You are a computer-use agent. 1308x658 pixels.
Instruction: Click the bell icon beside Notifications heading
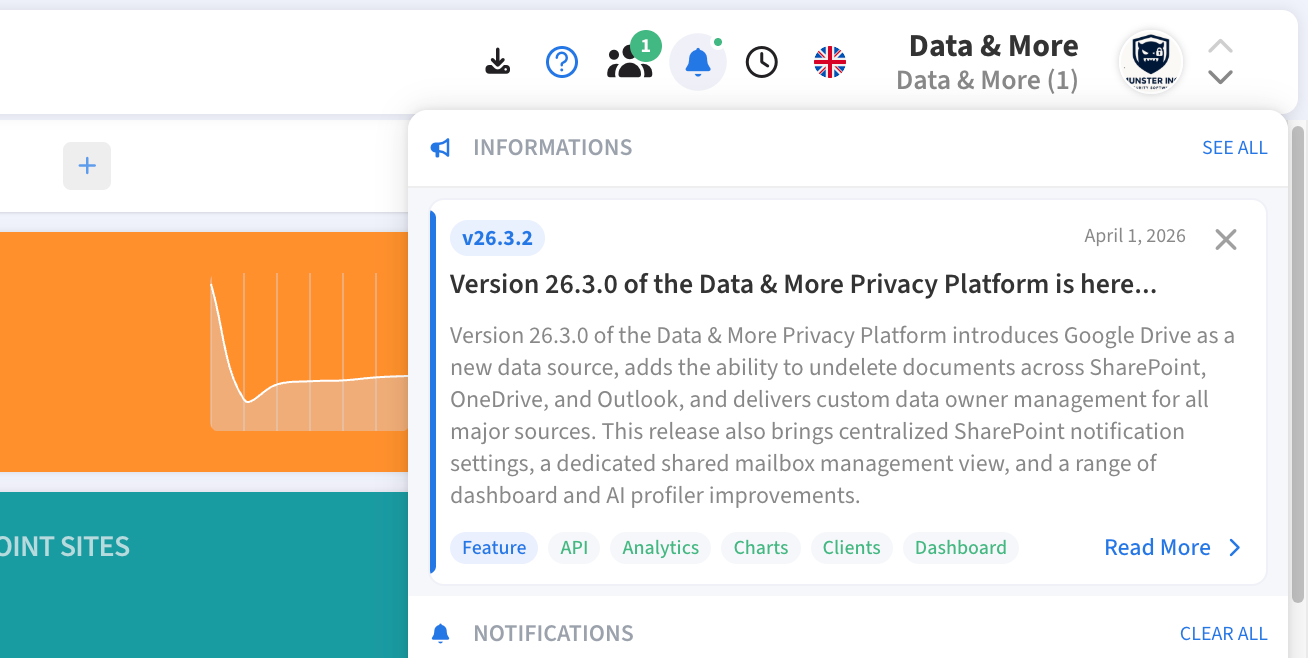pyautogui.click(x=440, y=634)
